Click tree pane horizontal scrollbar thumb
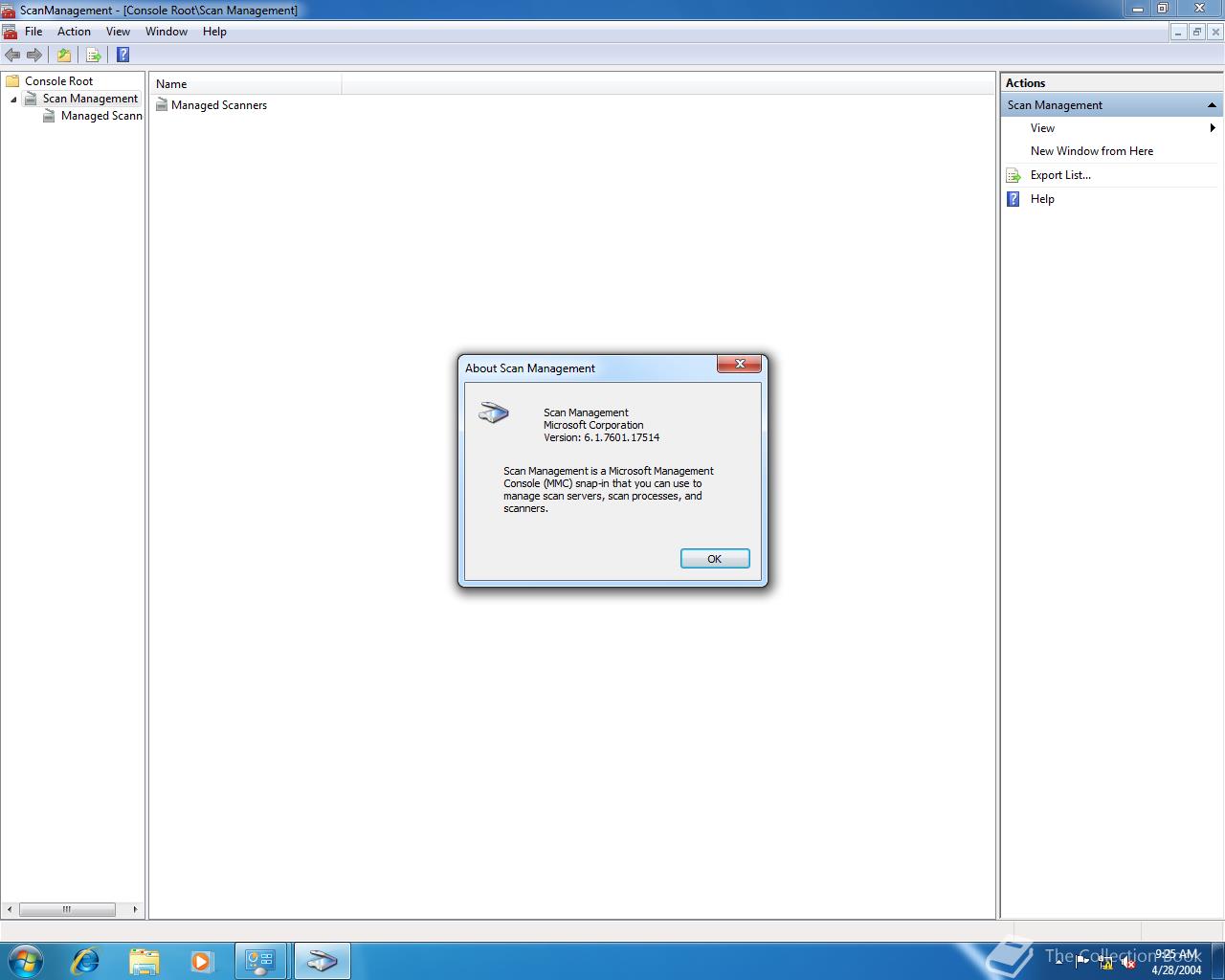Image resolution: width=1225 pixels, height=980 pixels. [67, 909]
